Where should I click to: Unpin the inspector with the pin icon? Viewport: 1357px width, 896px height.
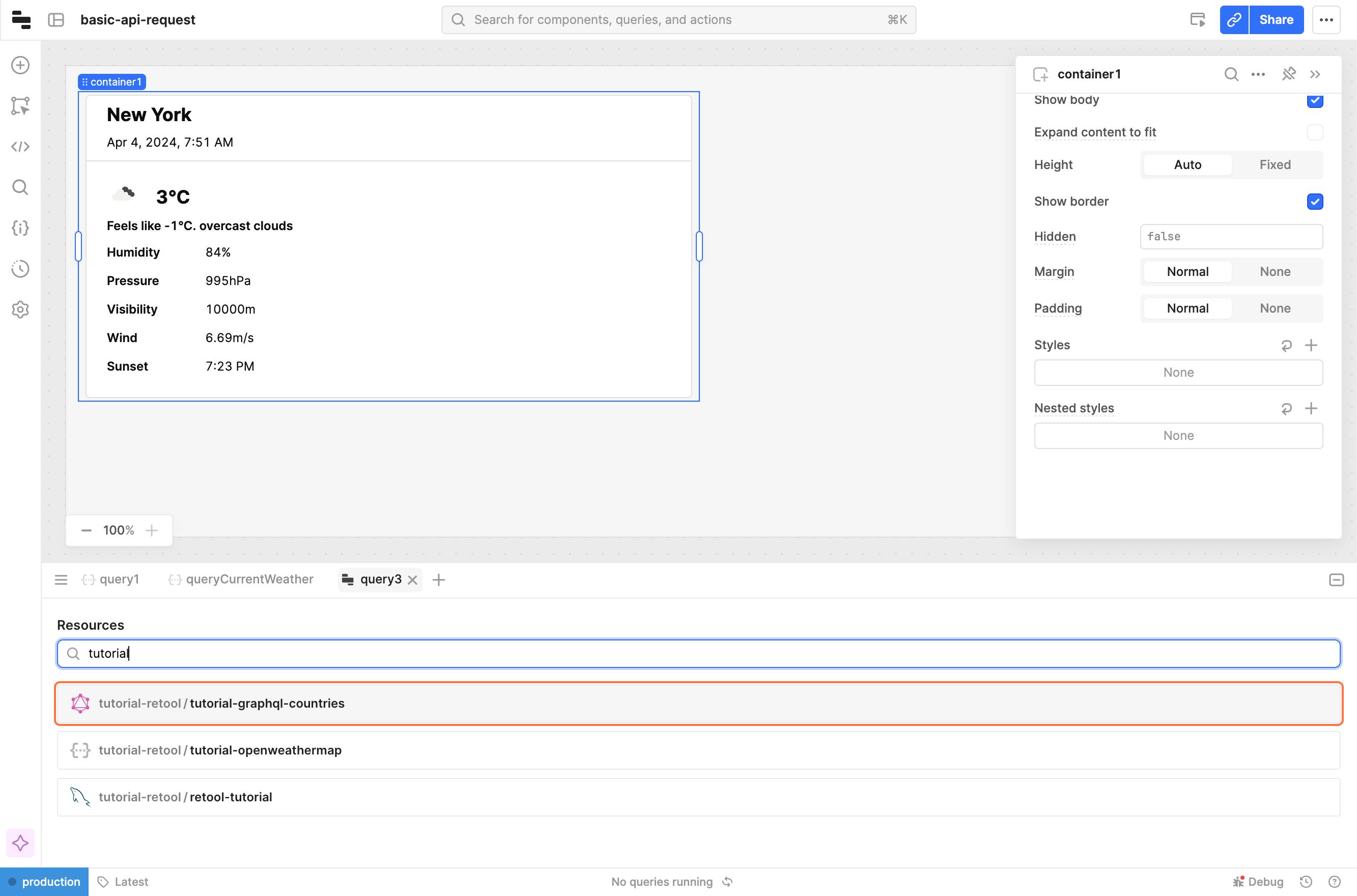(x=1288, y=74)
